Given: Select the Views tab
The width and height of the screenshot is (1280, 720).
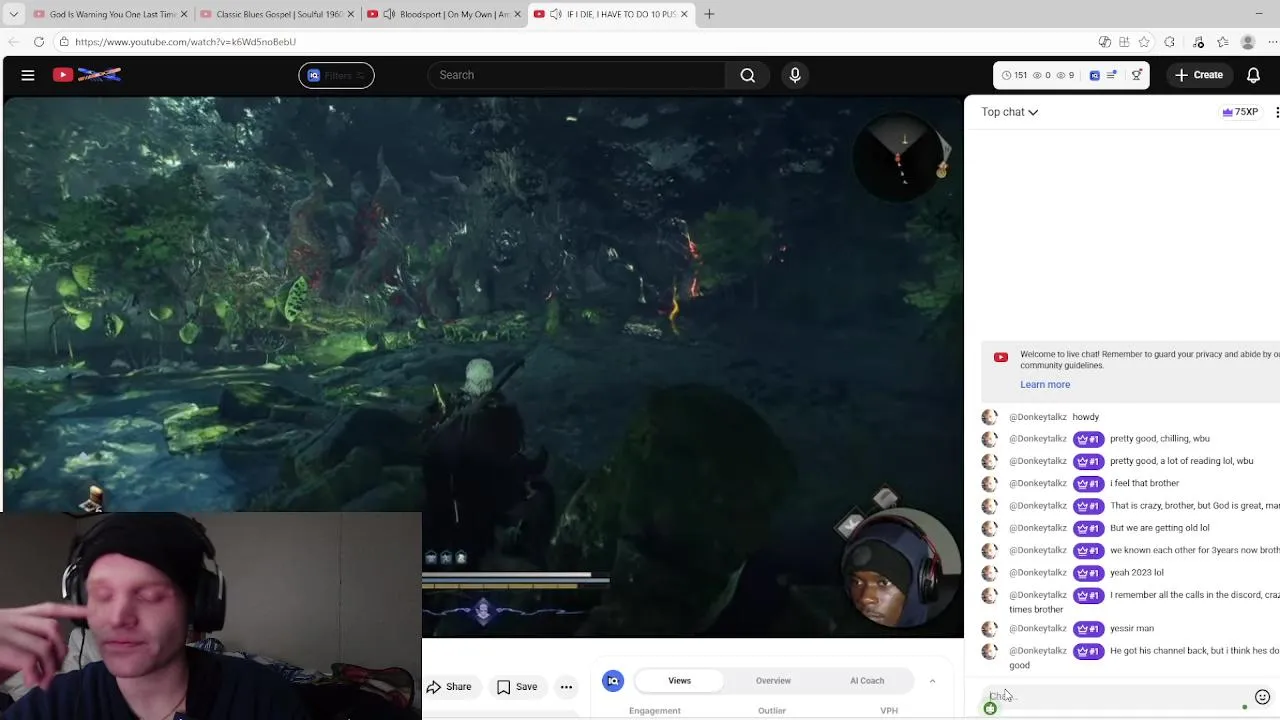Looking at the screenshot, I should click(680, 681).
